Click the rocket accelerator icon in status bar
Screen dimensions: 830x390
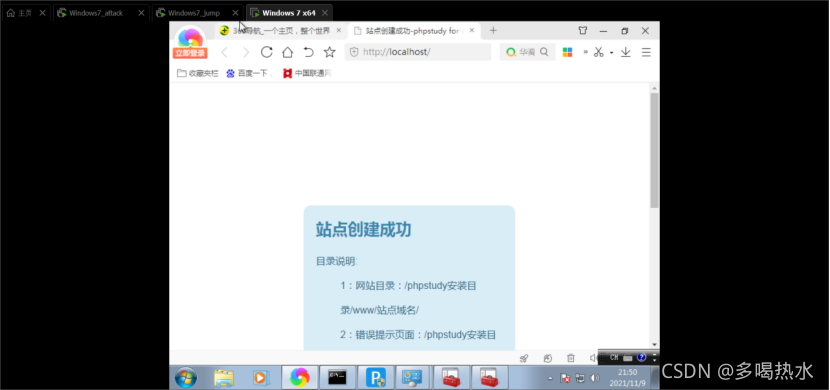click(x=524, y=358)
